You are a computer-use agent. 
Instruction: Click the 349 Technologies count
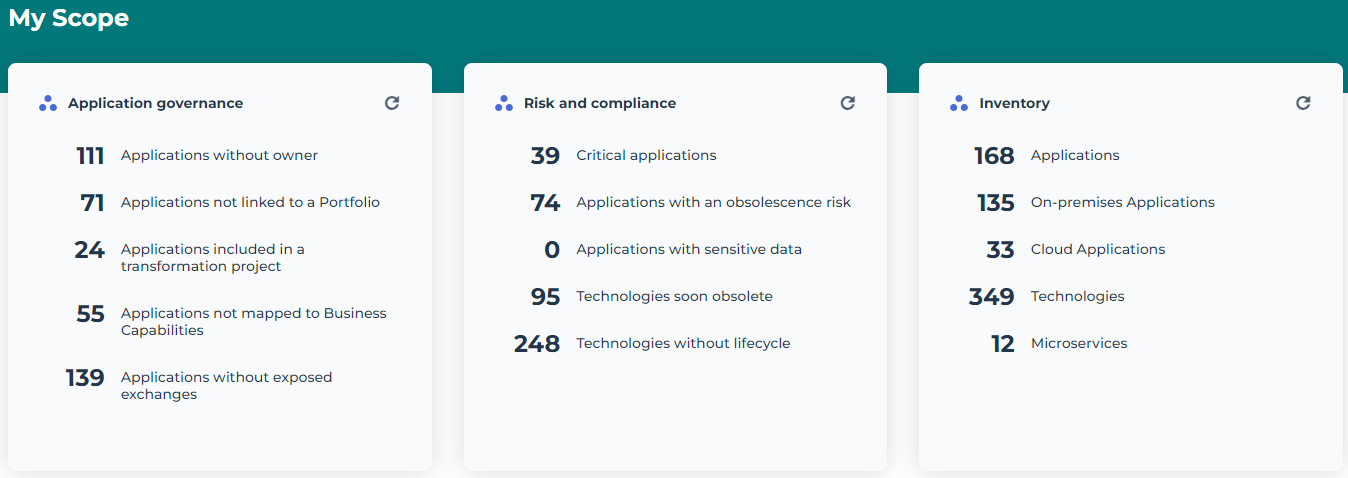[x=991, y=297]
